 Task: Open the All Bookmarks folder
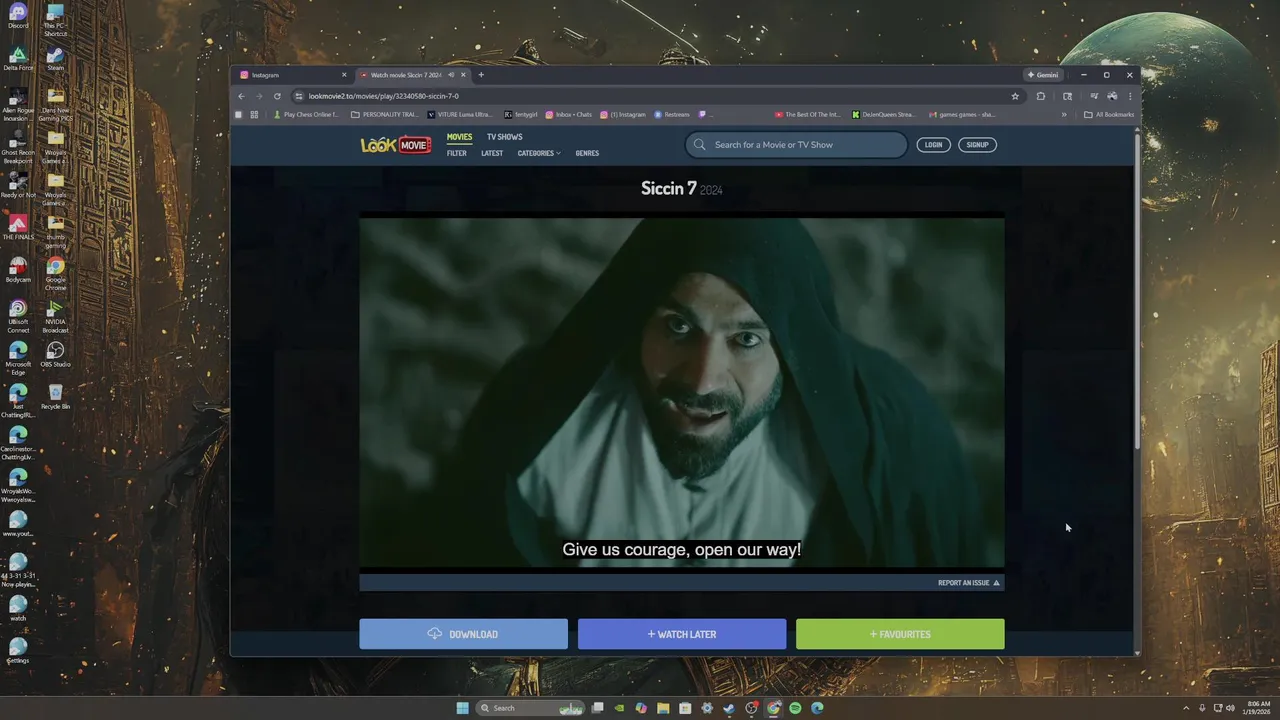click(x=1109, y=115)
